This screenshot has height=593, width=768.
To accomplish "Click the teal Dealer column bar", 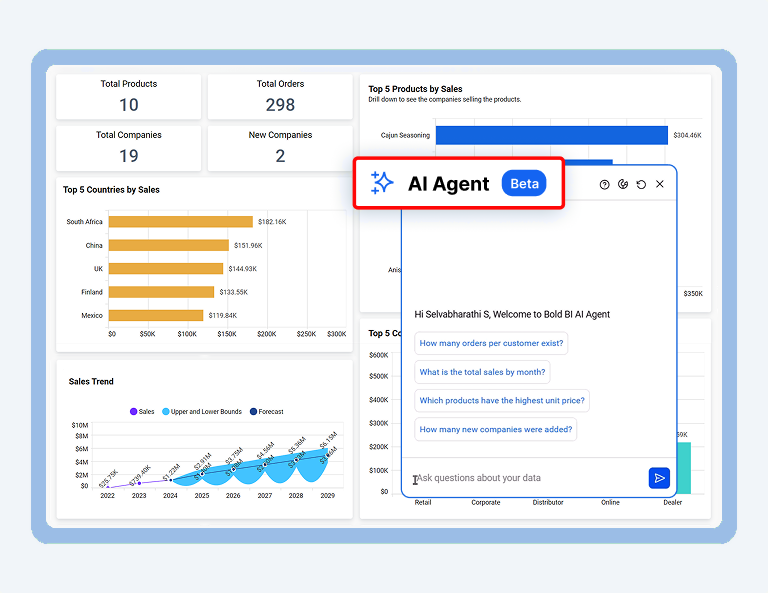I will click(684, 468).
